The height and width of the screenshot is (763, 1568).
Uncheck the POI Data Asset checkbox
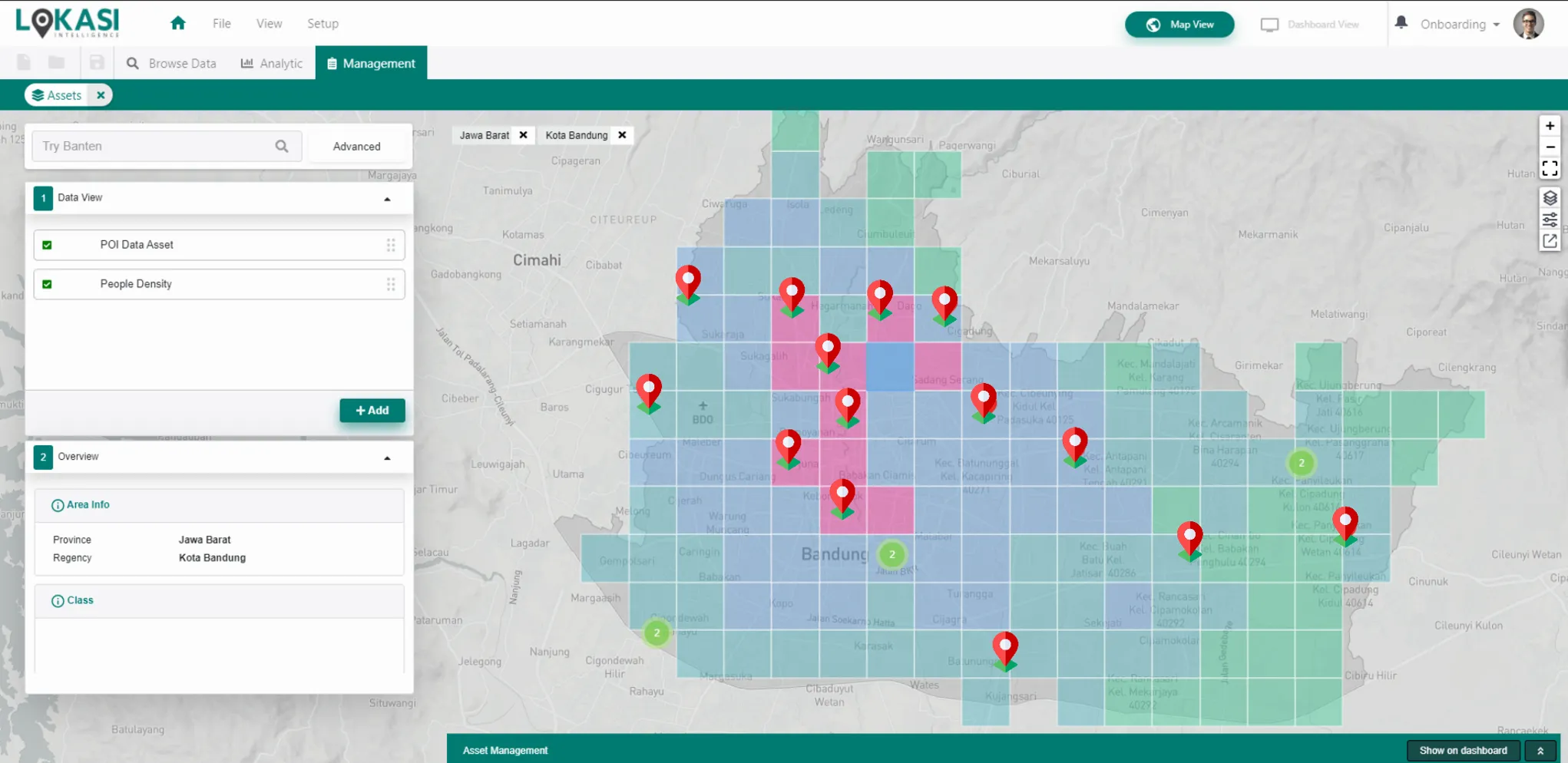click(x=48, y=245)
